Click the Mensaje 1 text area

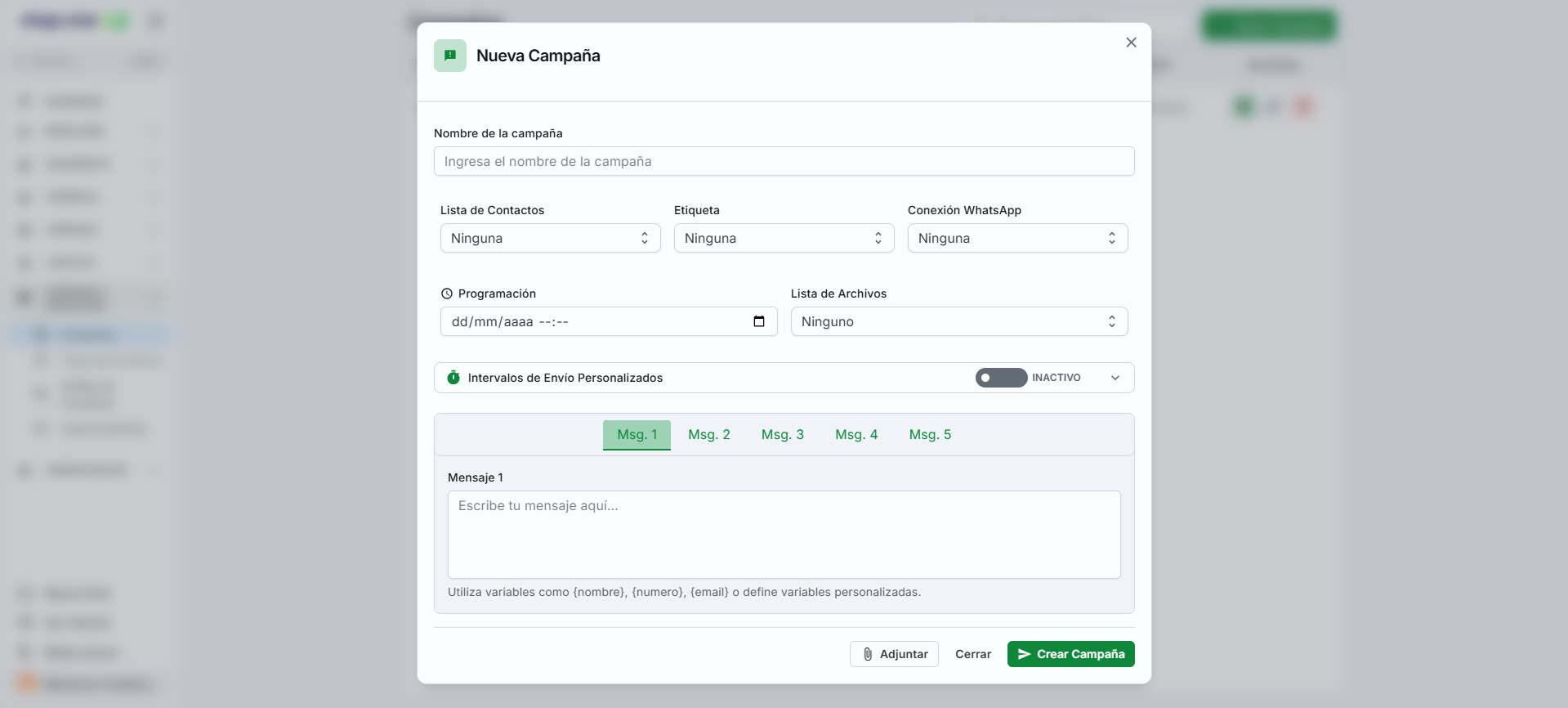click(784, 535)
